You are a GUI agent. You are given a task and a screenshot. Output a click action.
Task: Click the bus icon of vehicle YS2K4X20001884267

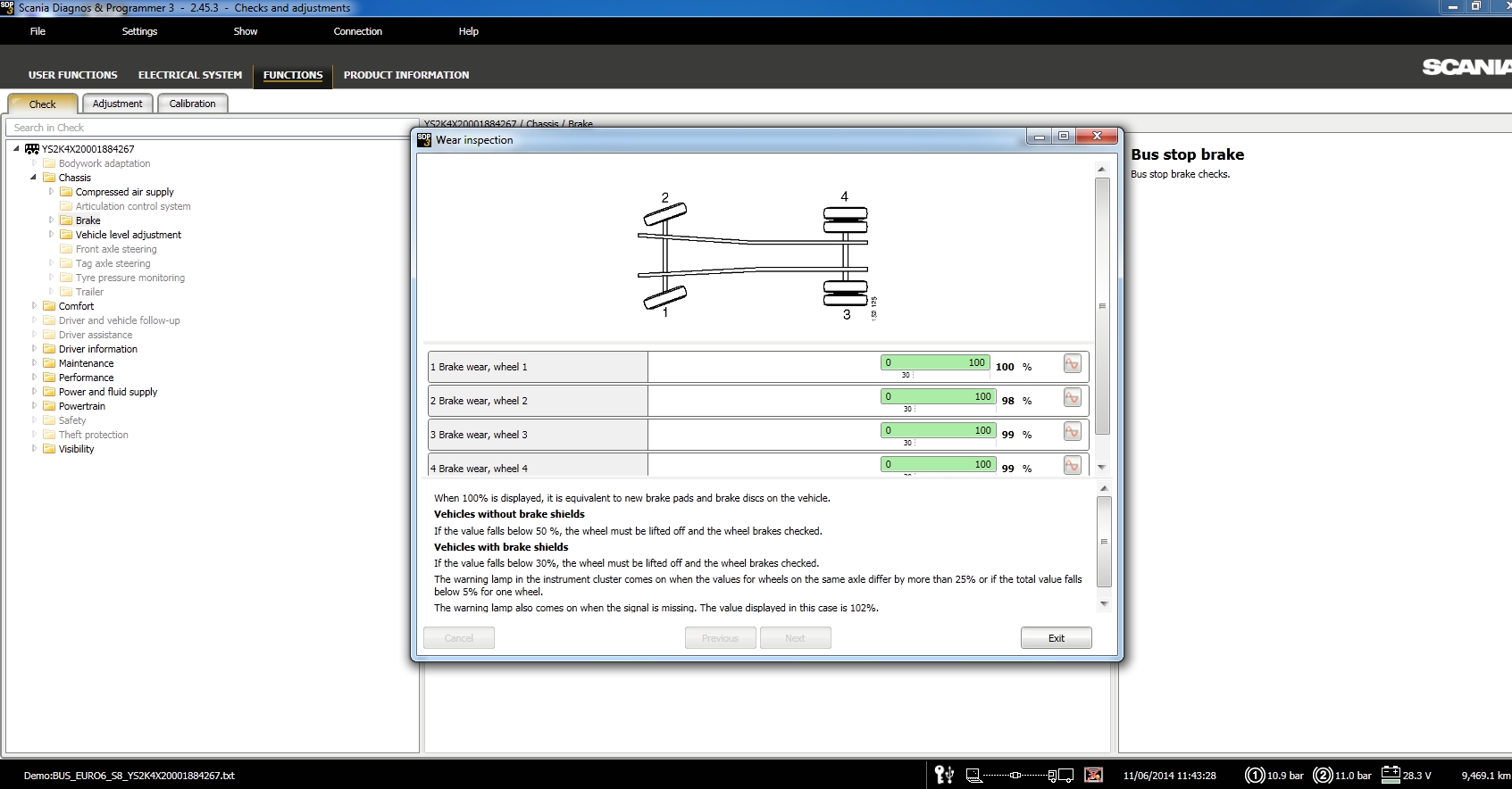pyautogui.click(x=31, y=149)
